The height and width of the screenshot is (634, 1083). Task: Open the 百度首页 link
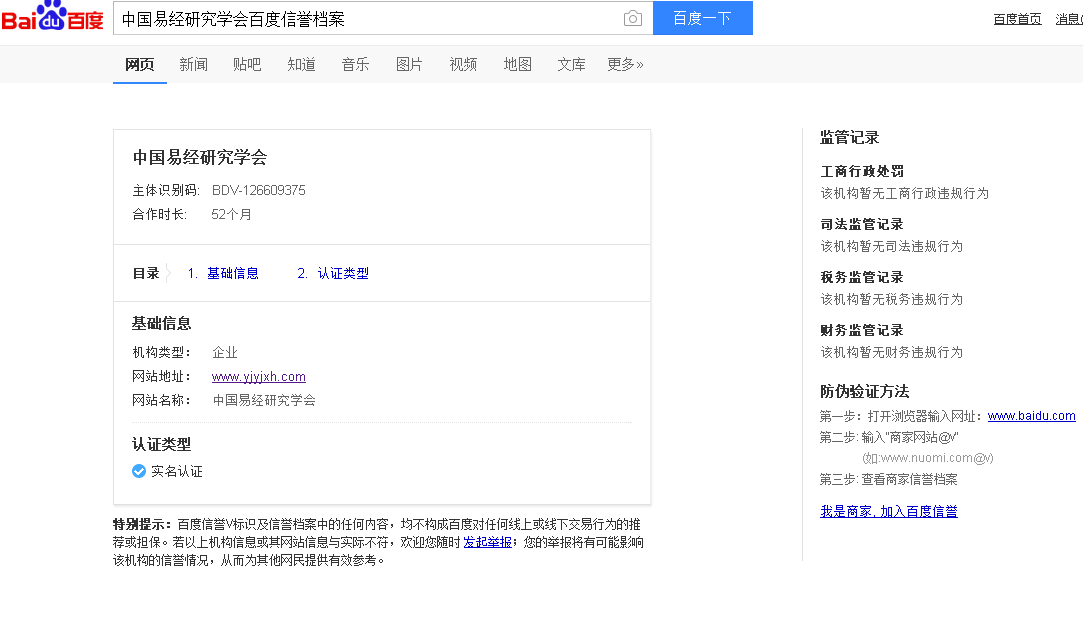[1017, 19]
